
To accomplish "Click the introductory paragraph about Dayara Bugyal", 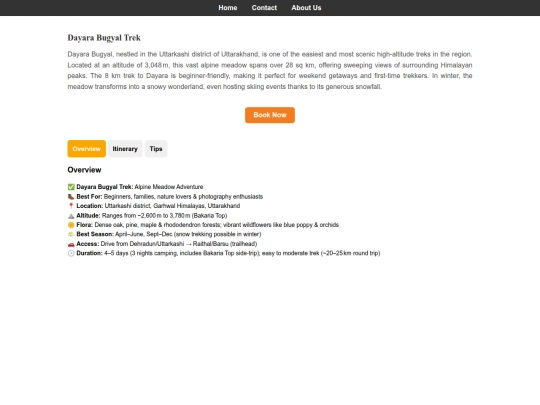I will (270, 70).
